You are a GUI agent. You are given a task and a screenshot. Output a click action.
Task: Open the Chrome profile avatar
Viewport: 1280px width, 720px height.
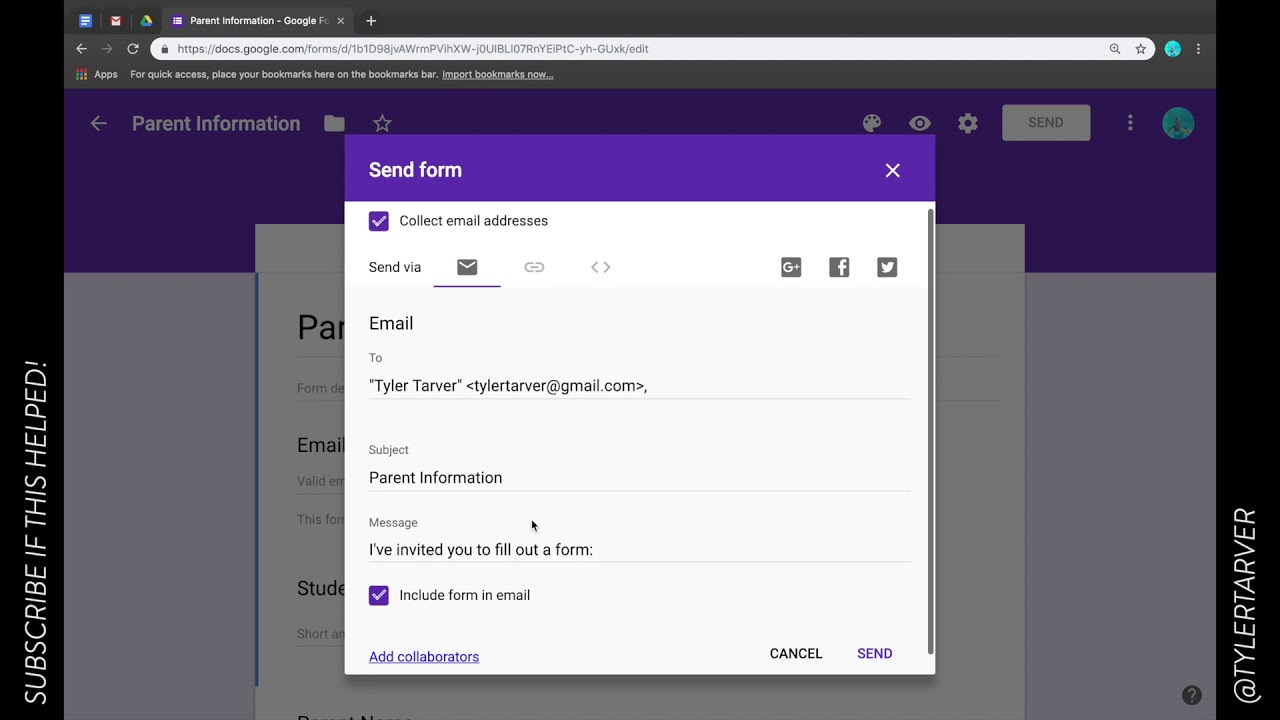click(x=1173, y=48)
